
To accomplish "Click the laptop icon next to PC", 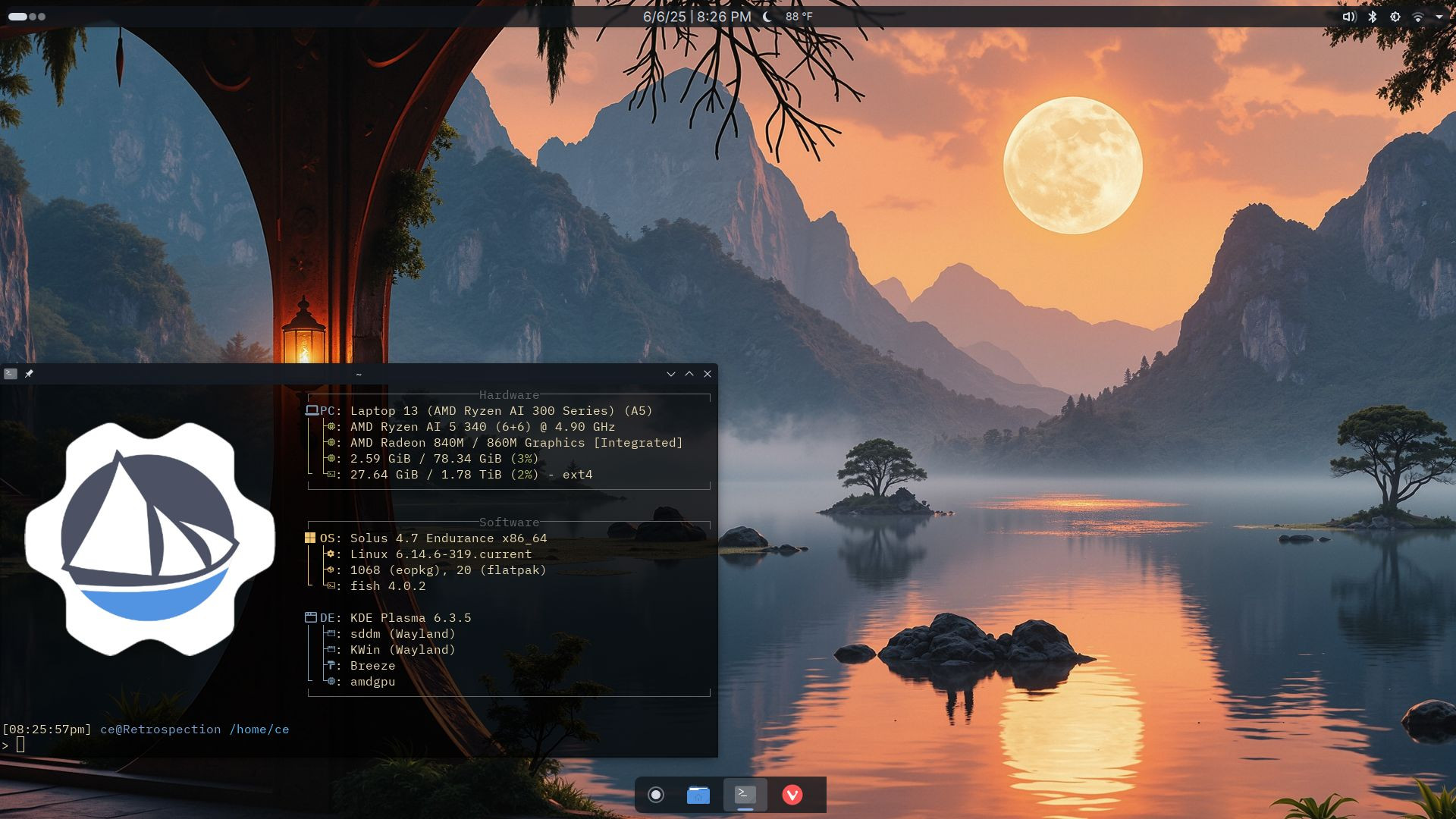I will pyautogui.click(x=312, y=410).
